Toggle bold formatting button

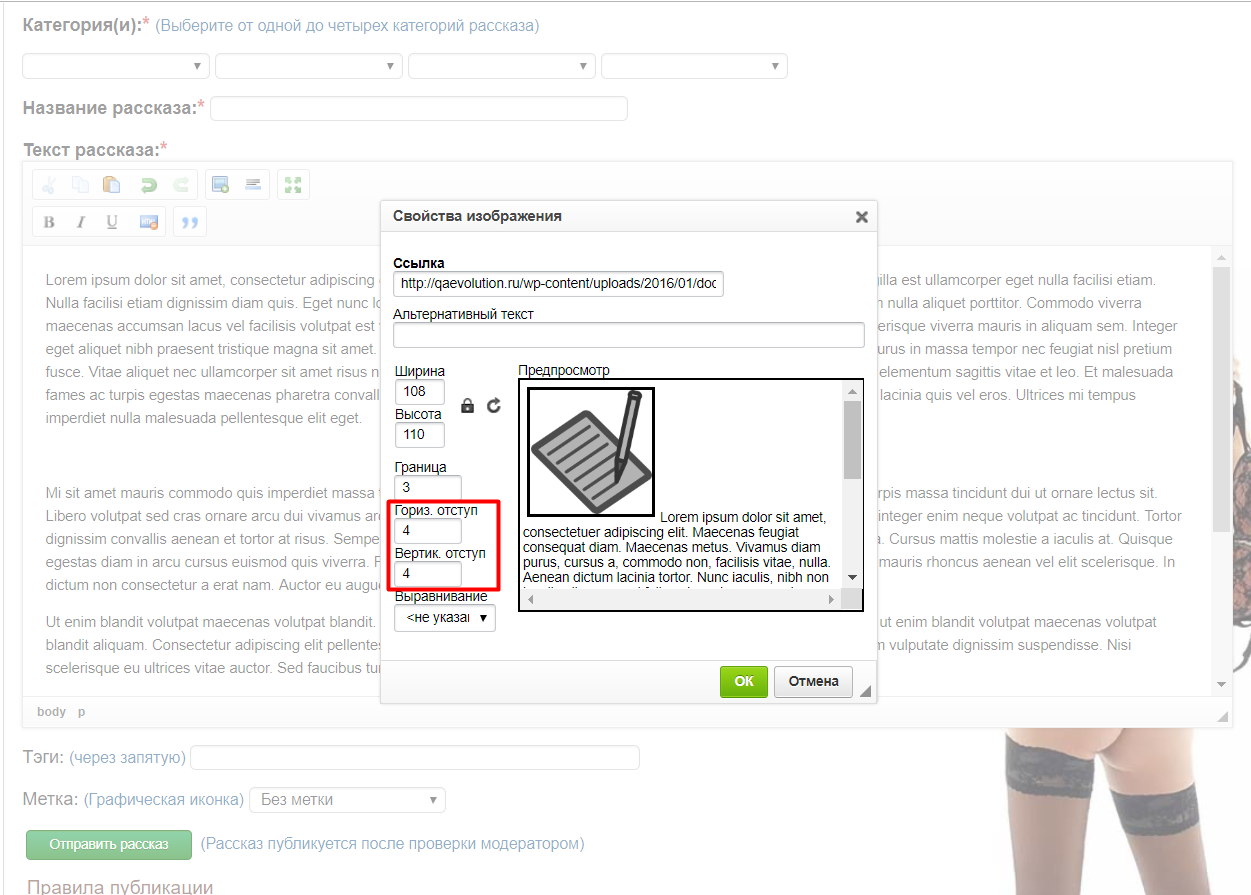[49, 222]
